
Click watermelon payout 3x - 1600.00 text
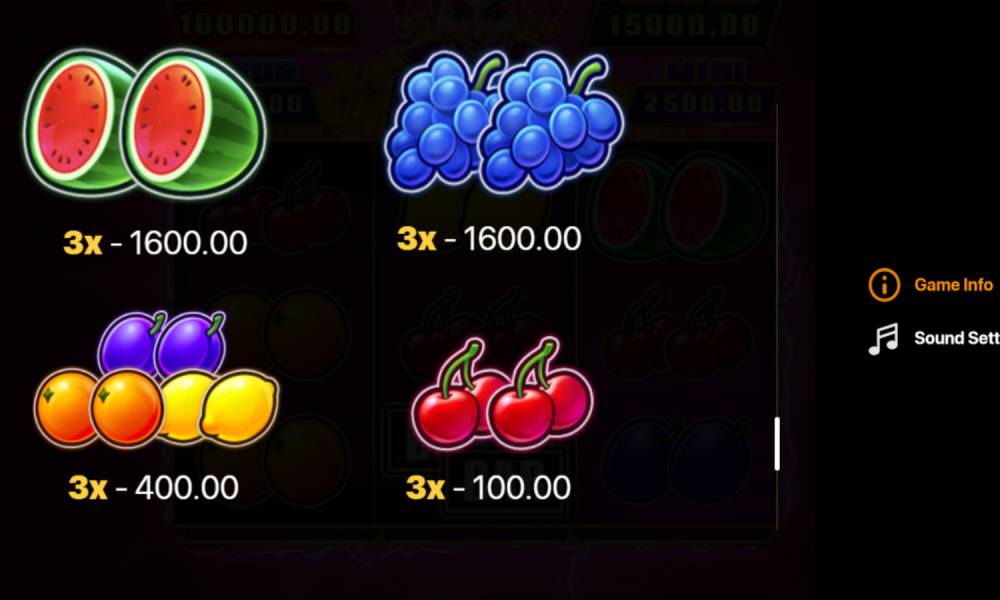pos(155,242)
